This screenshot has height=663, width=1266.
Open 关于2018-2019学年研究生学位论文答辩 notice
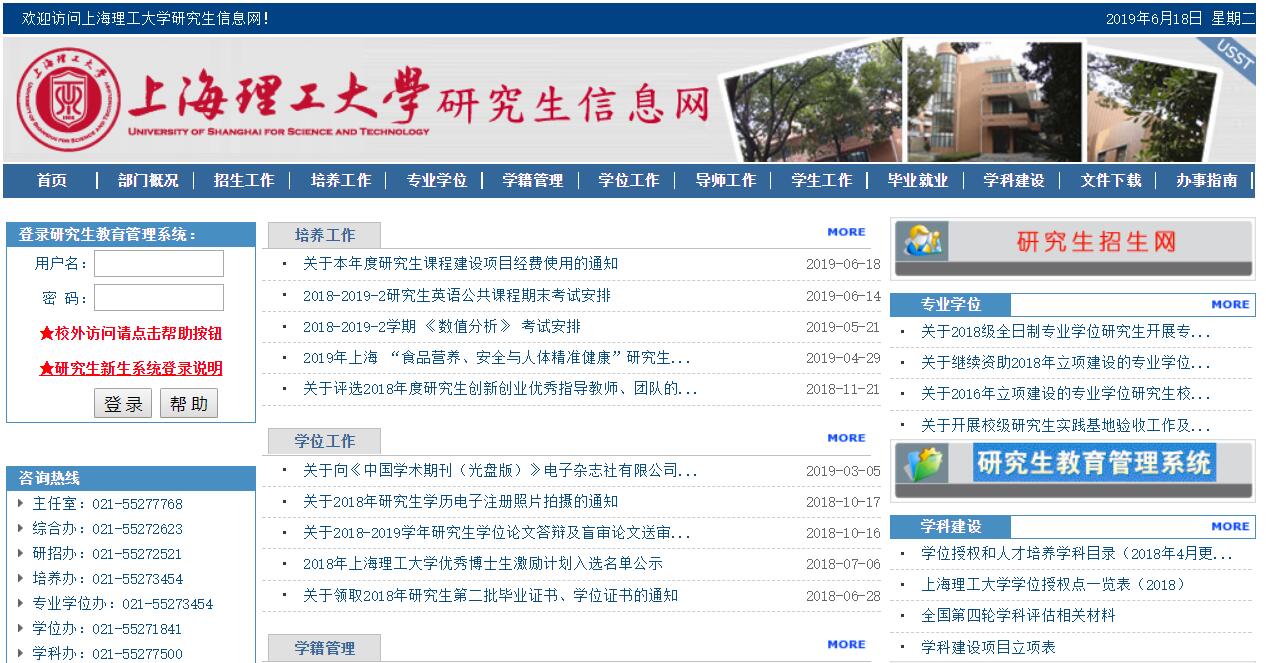coord(497,533)
